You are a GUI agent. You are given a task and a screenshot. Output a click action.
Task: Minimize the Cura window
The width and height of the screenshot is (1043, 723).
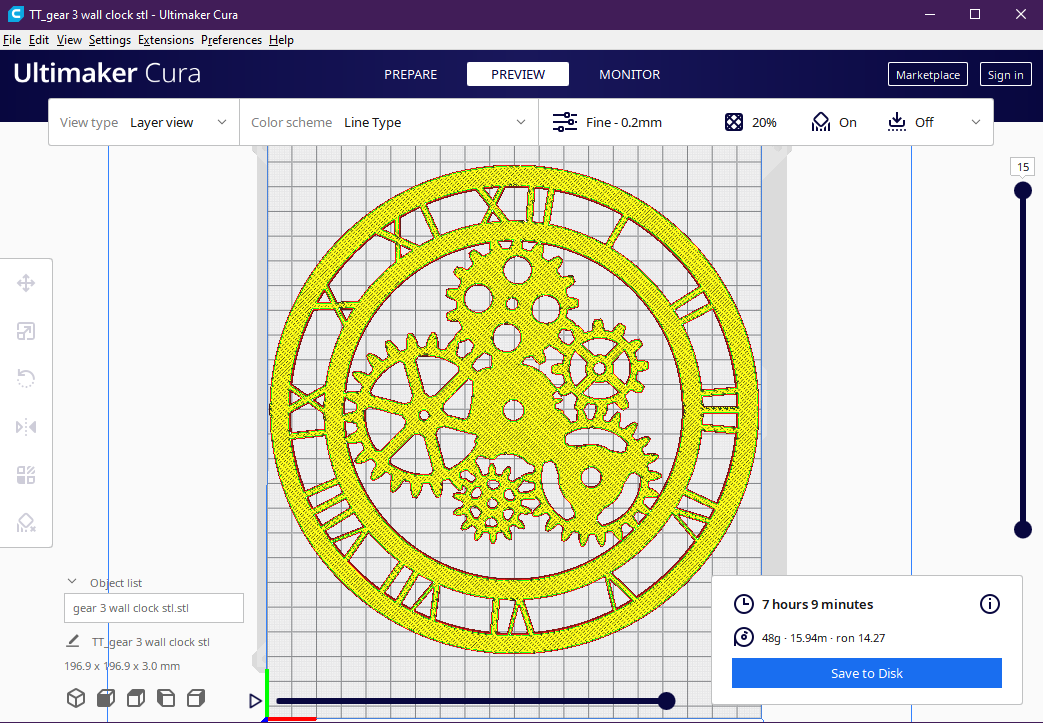(x=930, y=14)
